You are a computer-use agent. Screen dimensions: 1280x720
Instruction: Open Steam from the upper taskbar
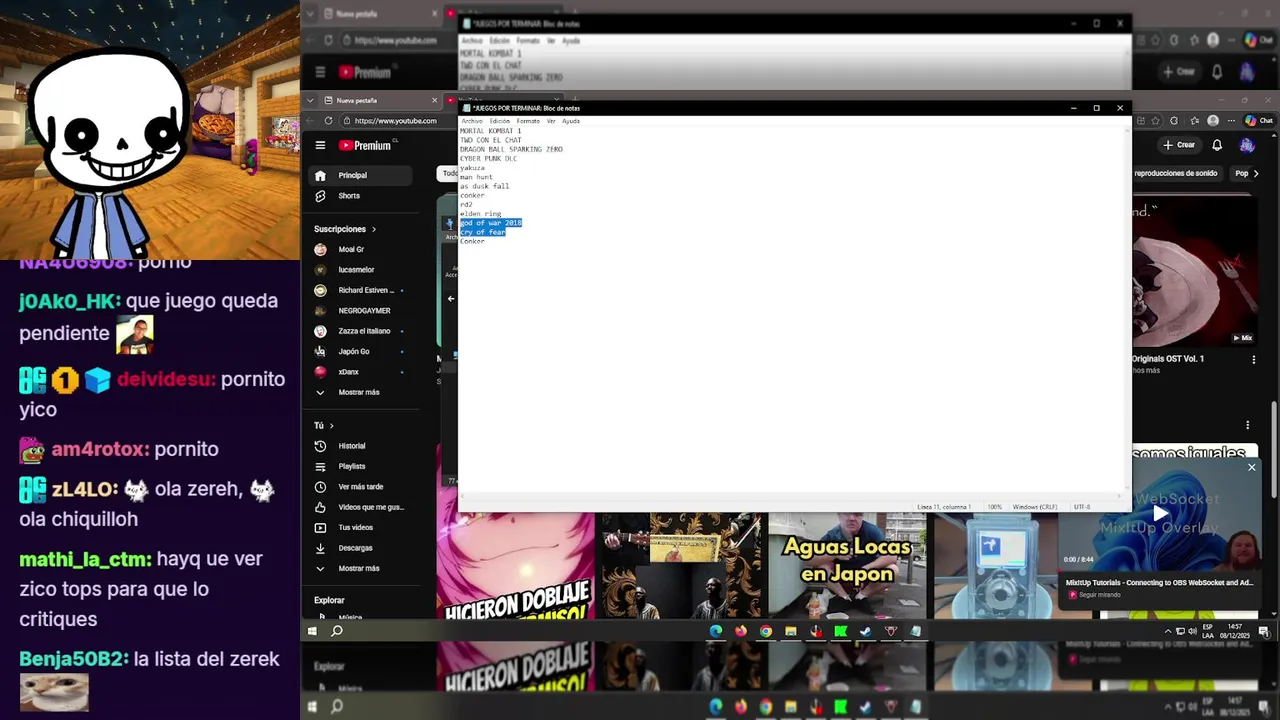coord(866,631)
